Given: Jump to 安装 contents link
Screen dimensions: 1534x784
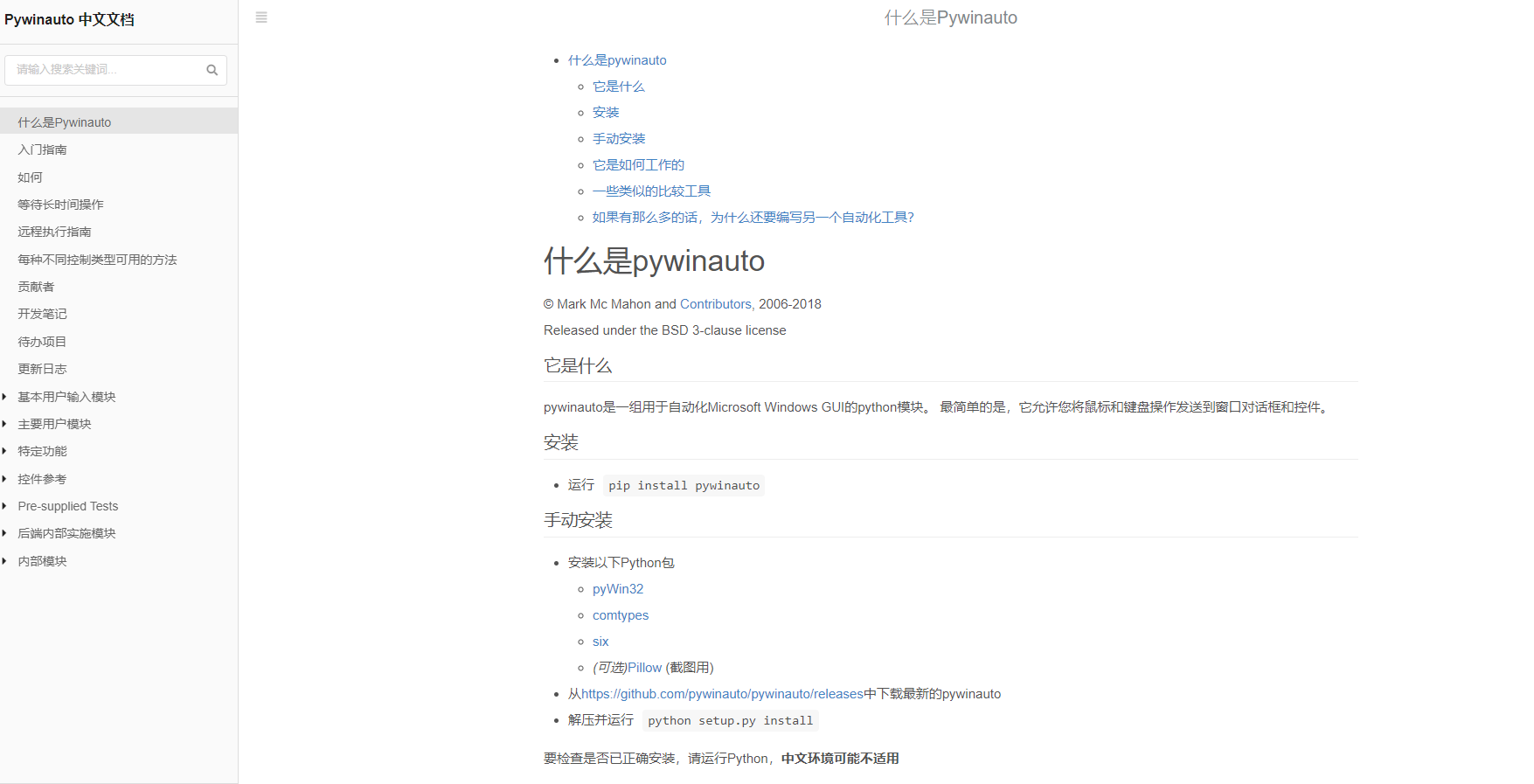Looking at the screenshot, I should tap(606, 113).
